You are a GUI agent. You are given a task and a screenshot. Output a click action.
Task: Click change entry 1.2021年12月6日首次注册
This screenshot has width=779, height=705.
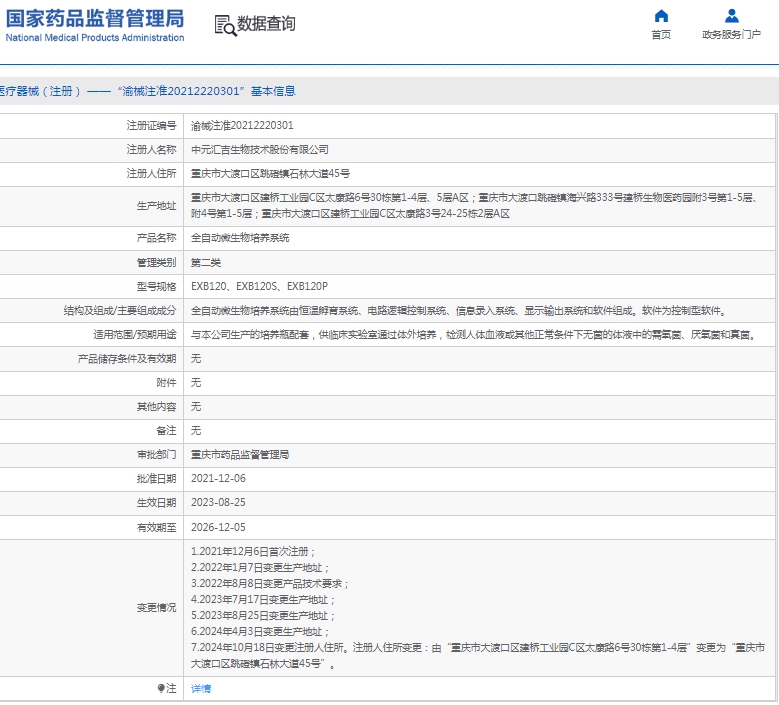click(x=253, y=551)
